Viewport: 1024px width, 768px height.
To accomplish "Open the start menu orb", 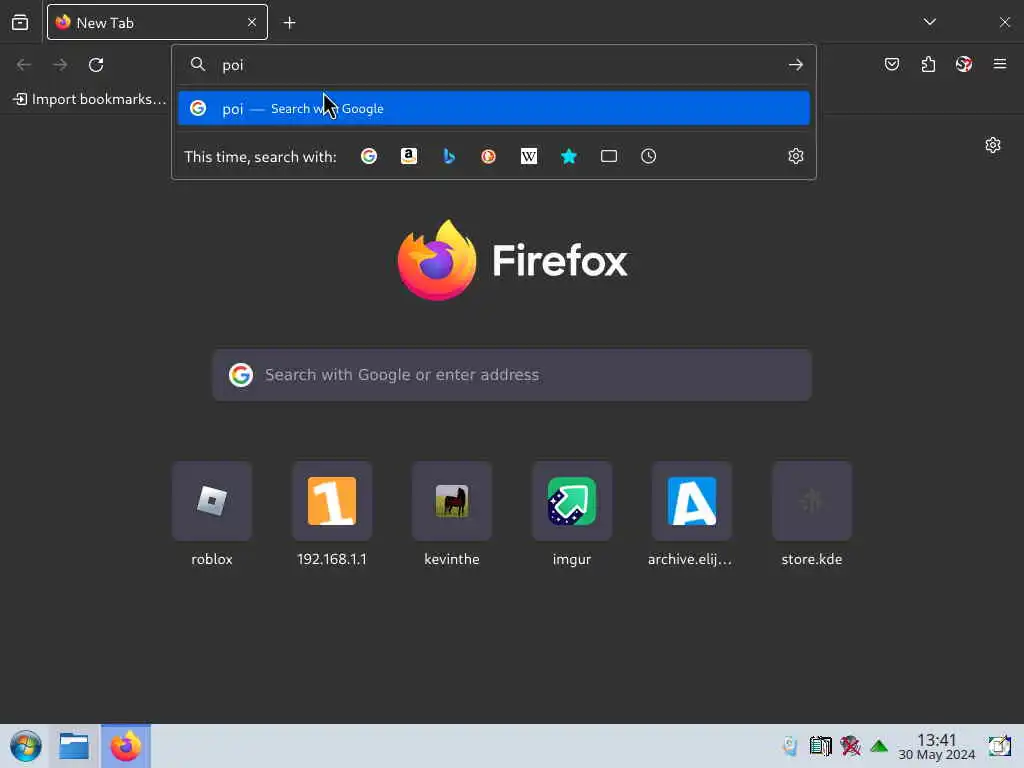I will 25,746.
